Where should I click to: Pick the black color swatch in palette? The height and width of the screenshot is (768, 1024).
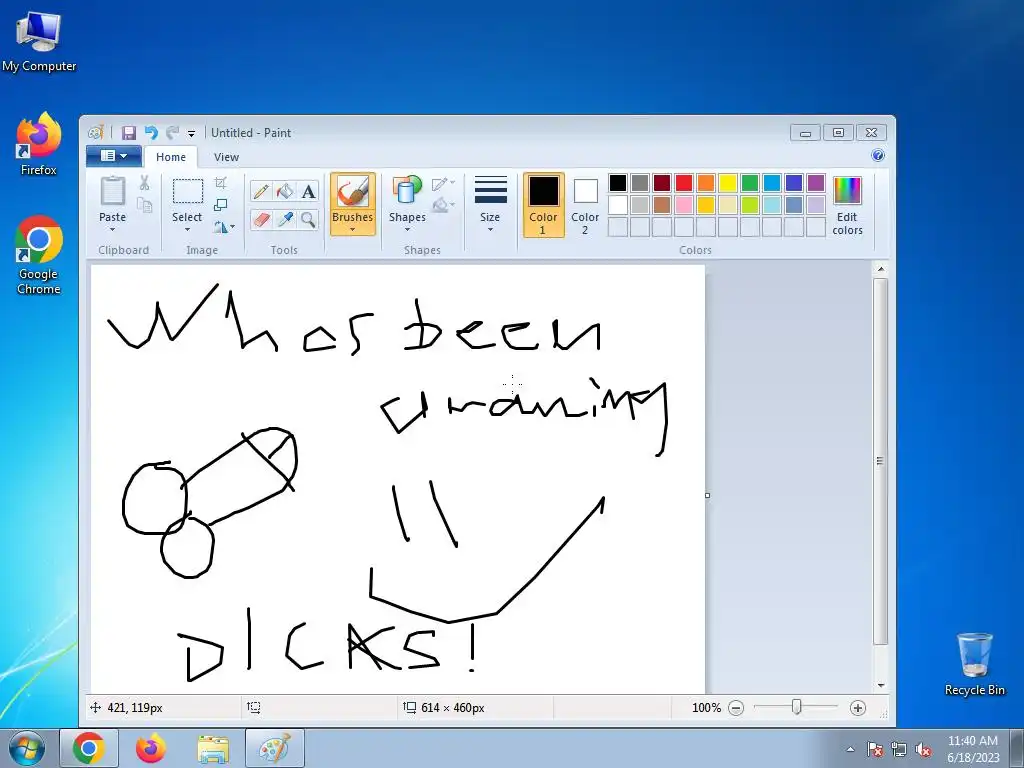[x=618, y=183]
